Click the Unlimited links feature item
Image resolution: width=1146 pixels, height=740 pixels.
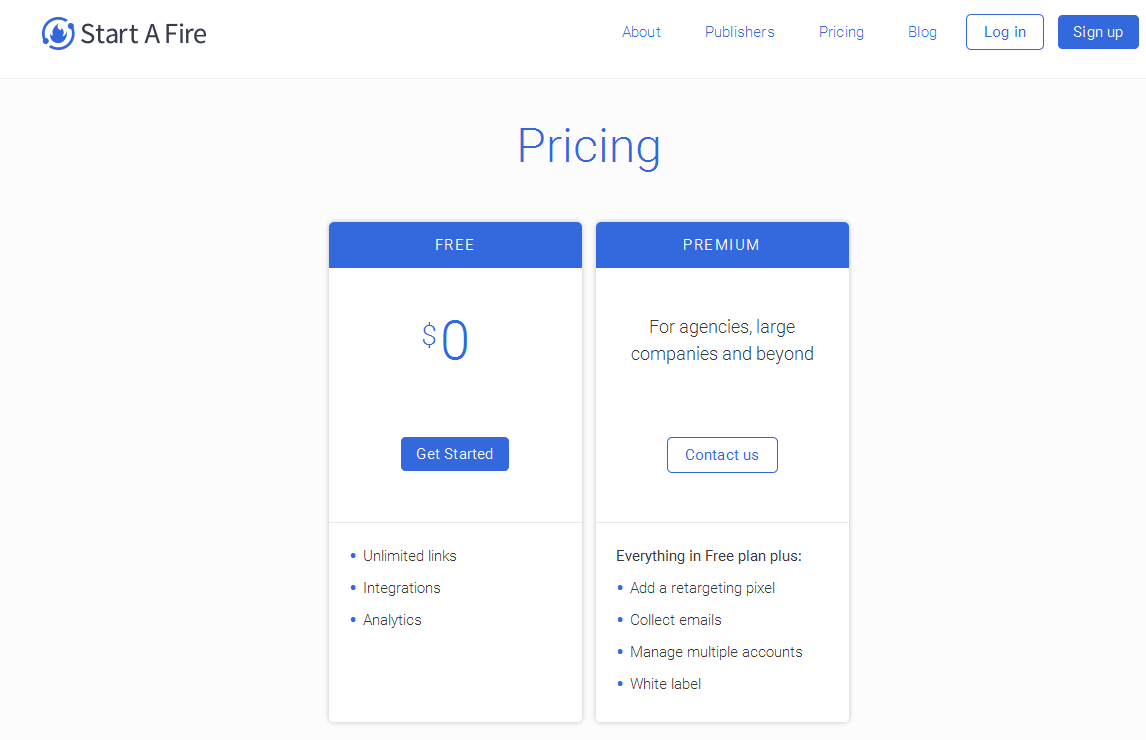pyautogui.click(x=409, y=556)
